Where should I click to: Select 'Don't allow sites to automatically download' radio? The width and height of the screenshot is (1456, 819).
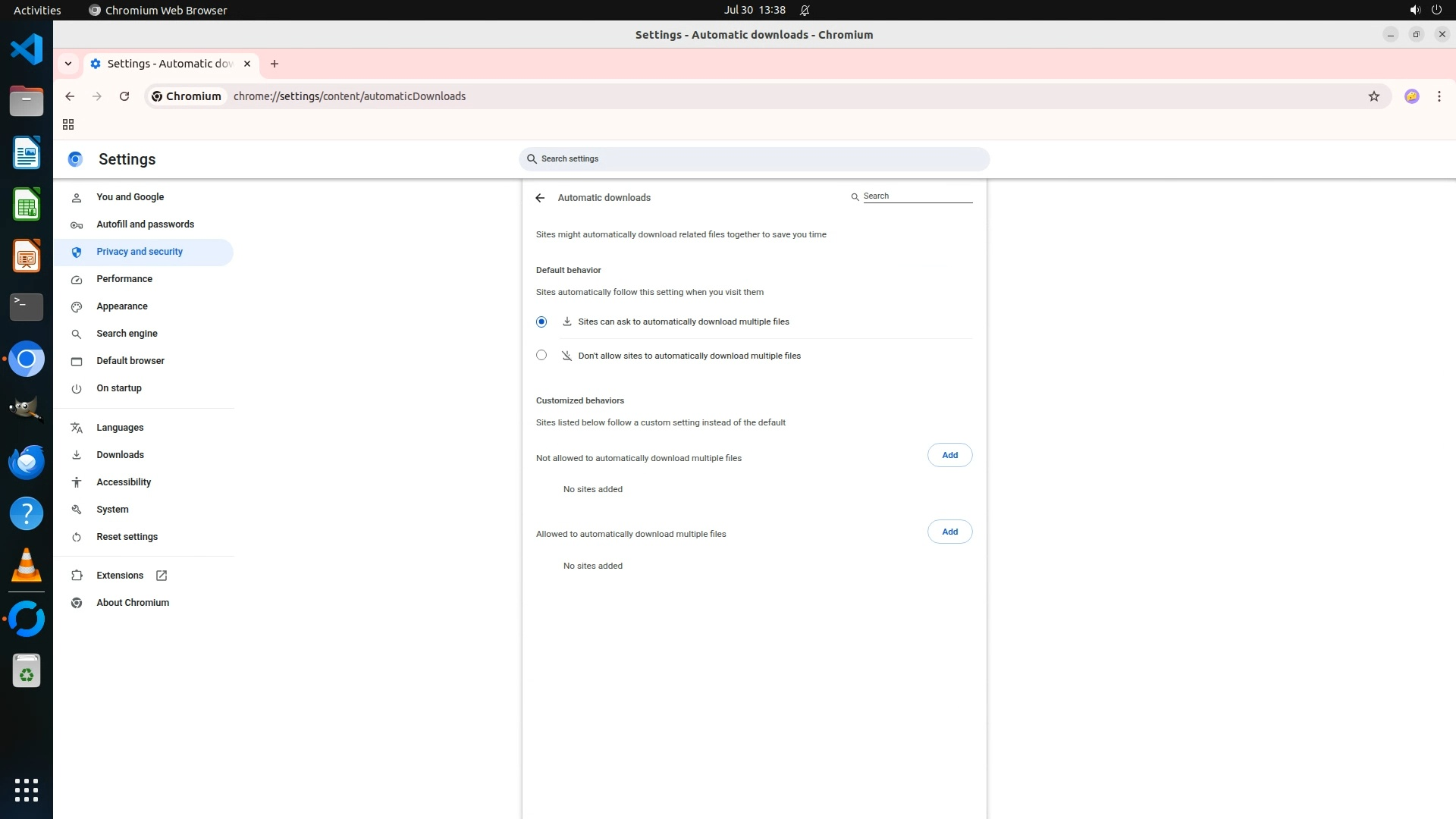click(541, 355)
